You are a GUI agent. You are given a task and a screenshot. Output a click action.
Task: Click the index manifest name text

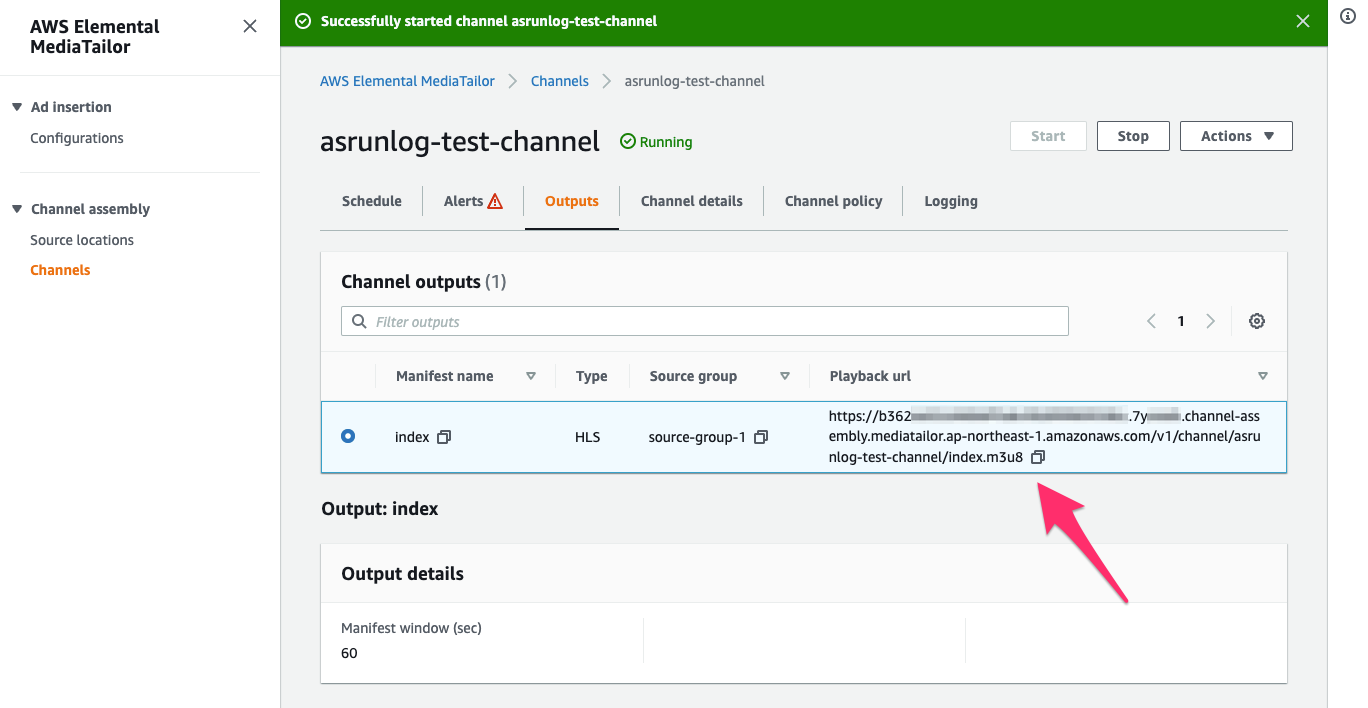[412, 437]
